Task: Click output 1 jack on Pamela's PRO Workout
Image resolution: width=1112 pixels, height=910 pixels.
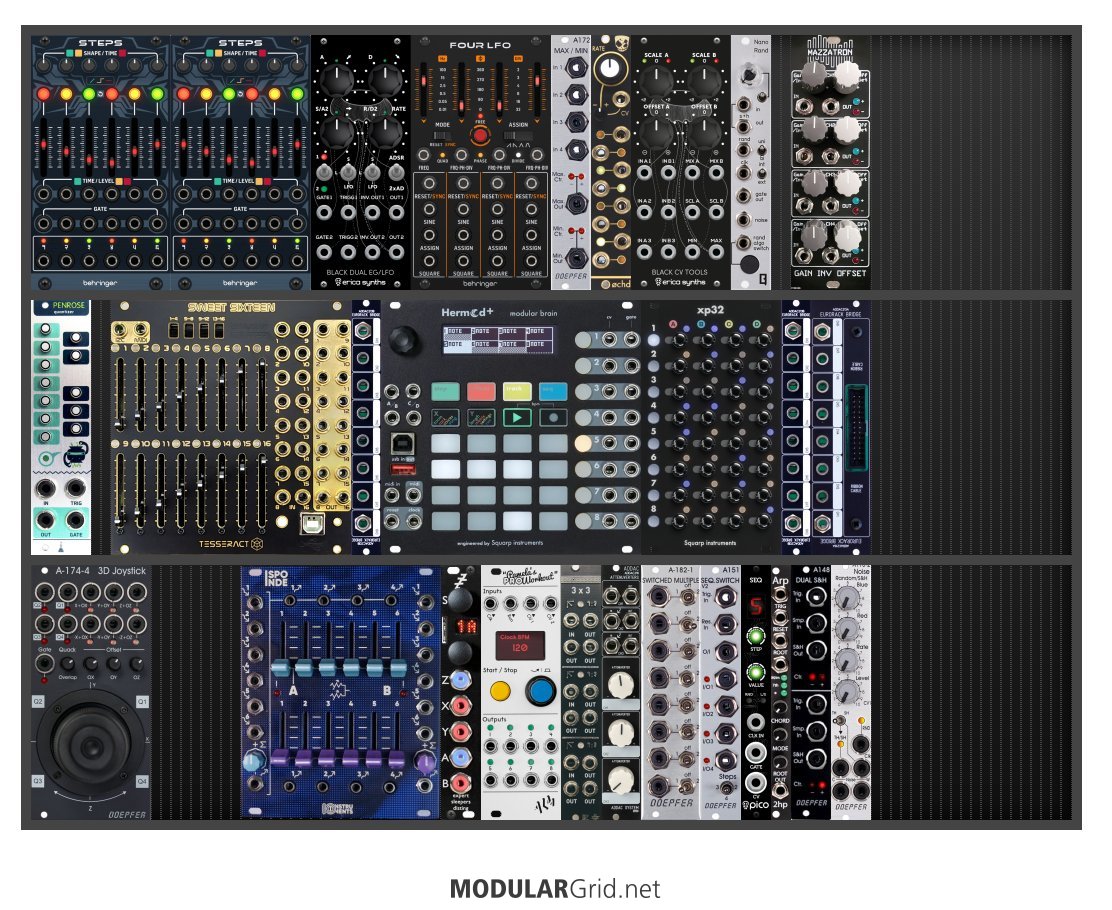Action: point(490,746)
